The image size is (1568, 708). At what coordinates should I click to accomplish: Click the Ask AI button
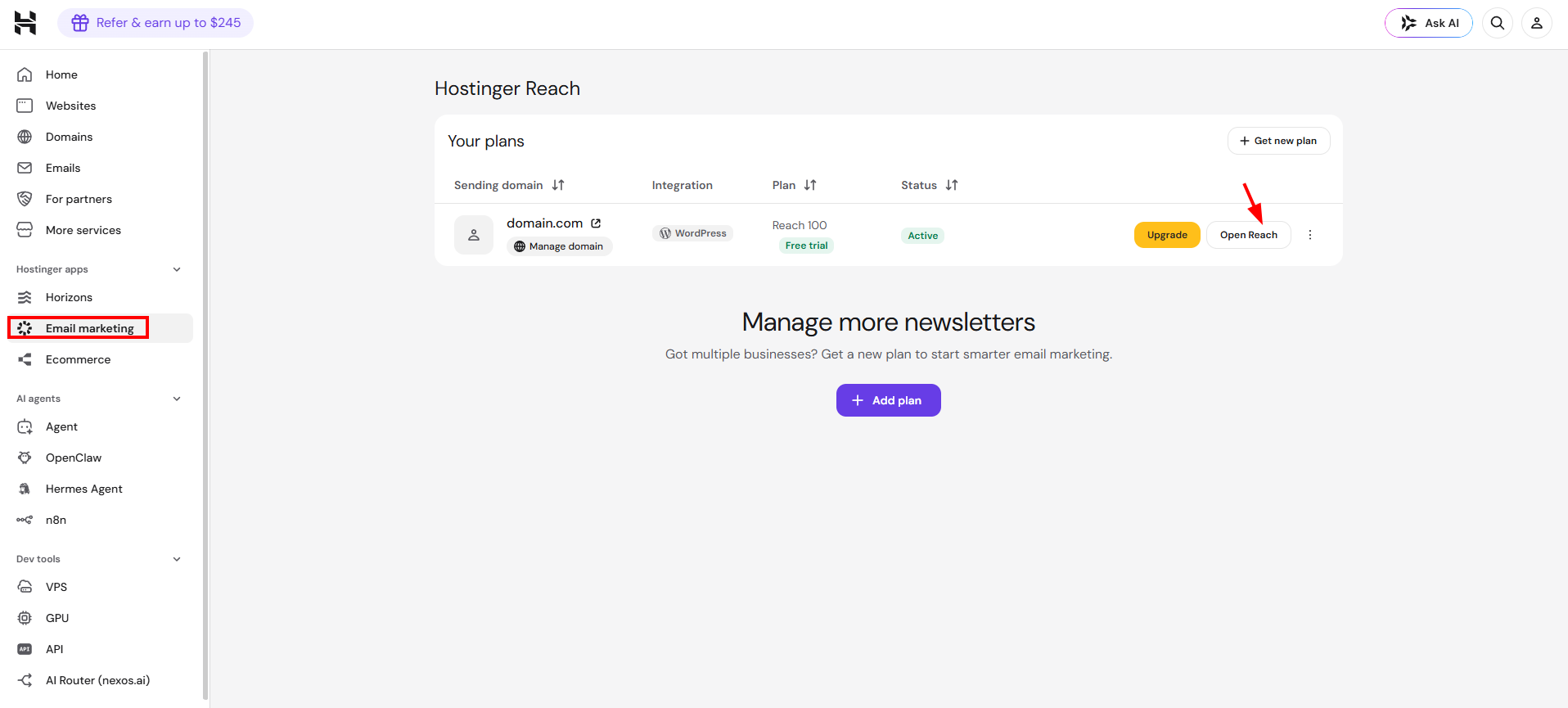tap(1429, 23)
